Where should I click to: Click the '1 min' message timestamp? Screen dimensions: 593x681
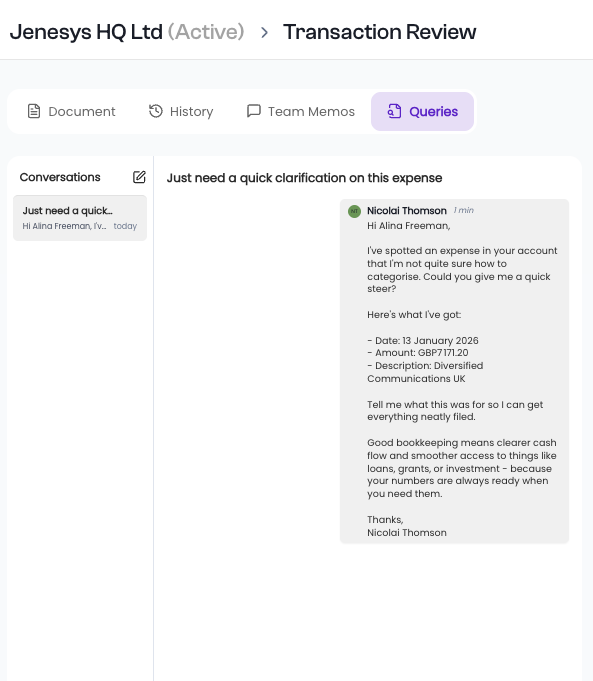pyautogui.click(x=464, y=210)
